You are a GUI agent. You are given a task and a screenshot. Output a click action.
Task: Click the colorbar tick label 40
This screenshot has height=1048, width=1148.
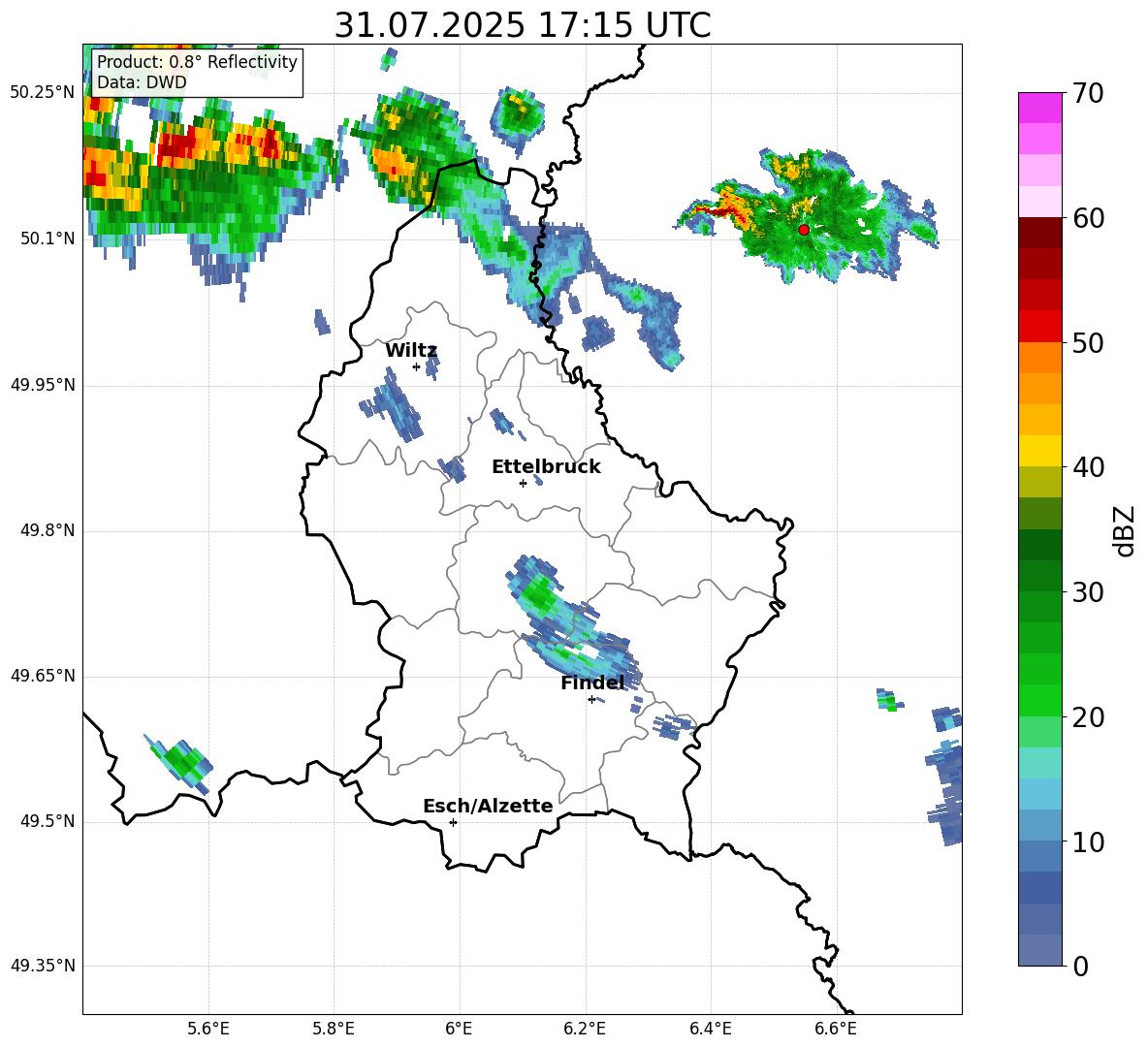1089,467
